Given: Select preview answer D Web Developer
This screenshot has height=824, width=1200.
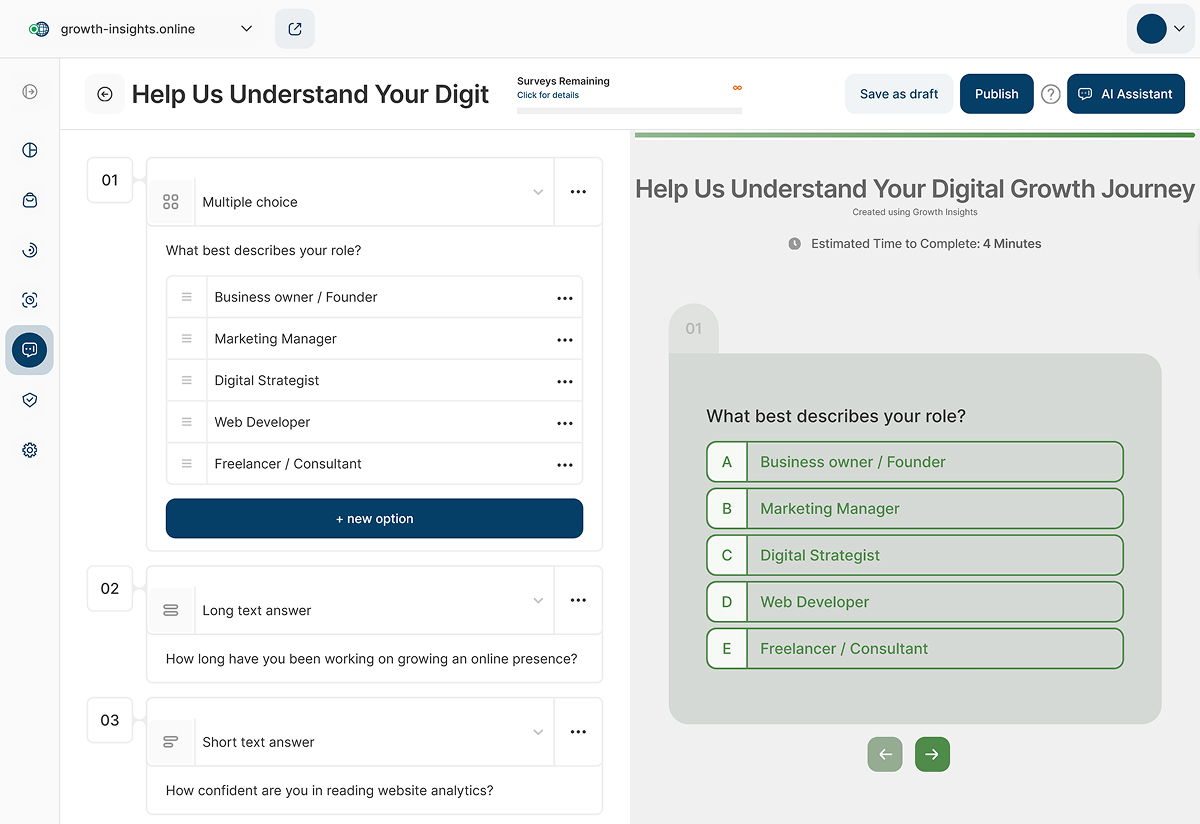Looking at the screenshot, I should [x=915, y=602].
